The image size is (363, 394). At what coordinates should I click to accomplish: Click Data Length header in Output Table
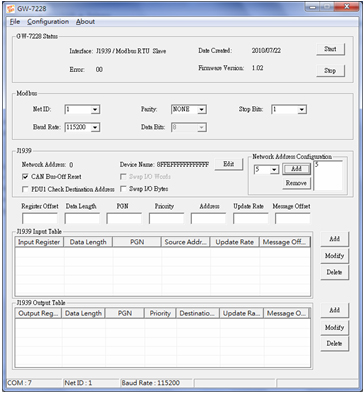tap(83, 313)
